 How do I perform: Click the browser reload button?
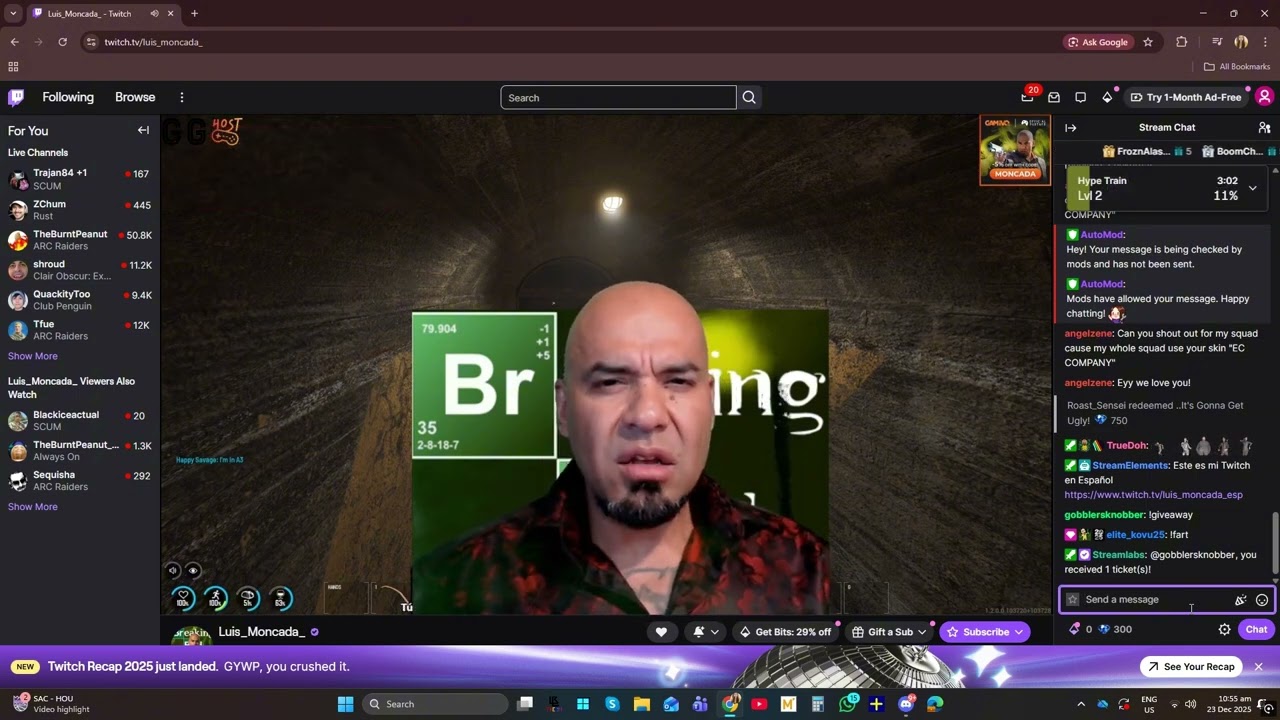tap(62, 42)
